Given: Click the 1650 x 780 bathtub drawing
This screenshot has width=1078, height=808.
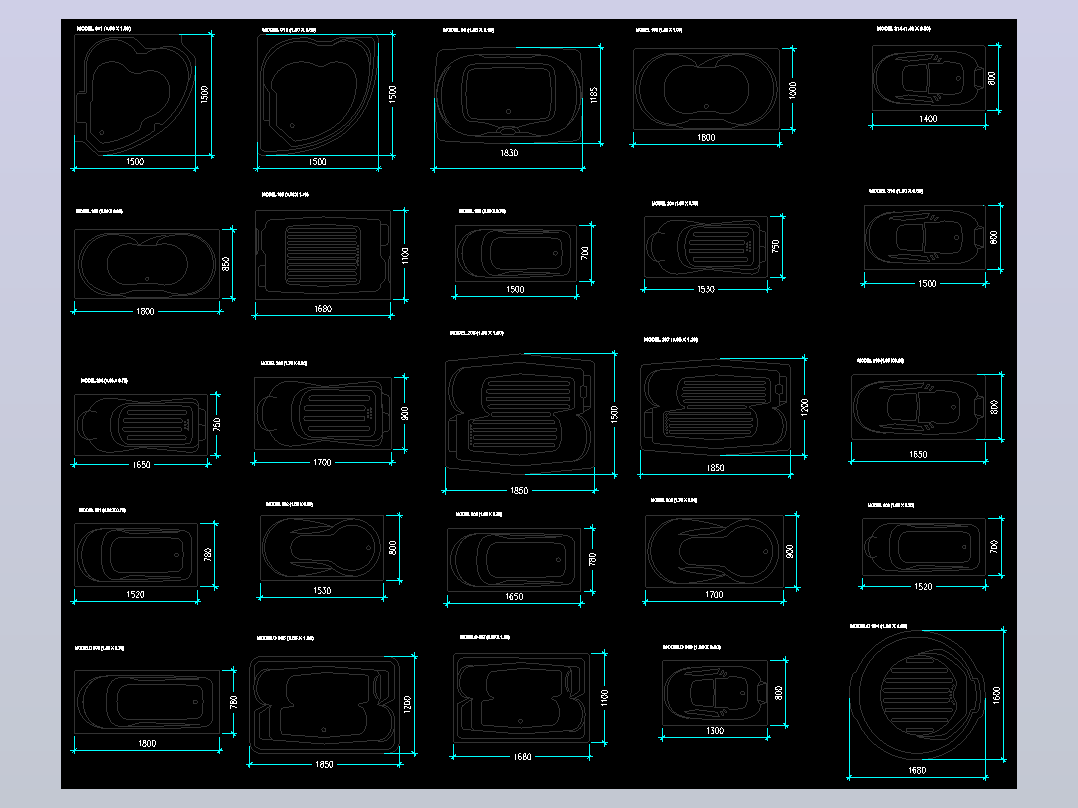Looking at the screenshot, I should coord(514,560).
